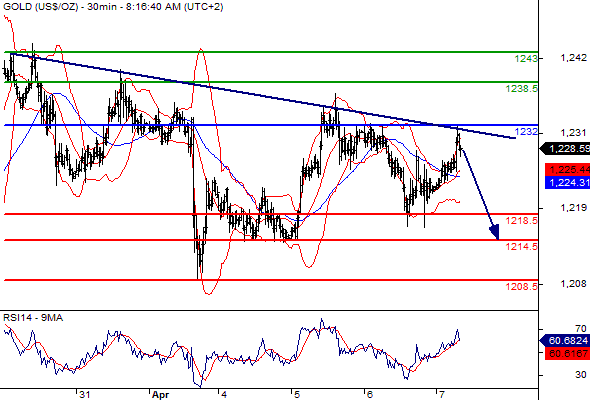Click the 5 date marker on time axis
590x400 pixels.
click(297, 394)
